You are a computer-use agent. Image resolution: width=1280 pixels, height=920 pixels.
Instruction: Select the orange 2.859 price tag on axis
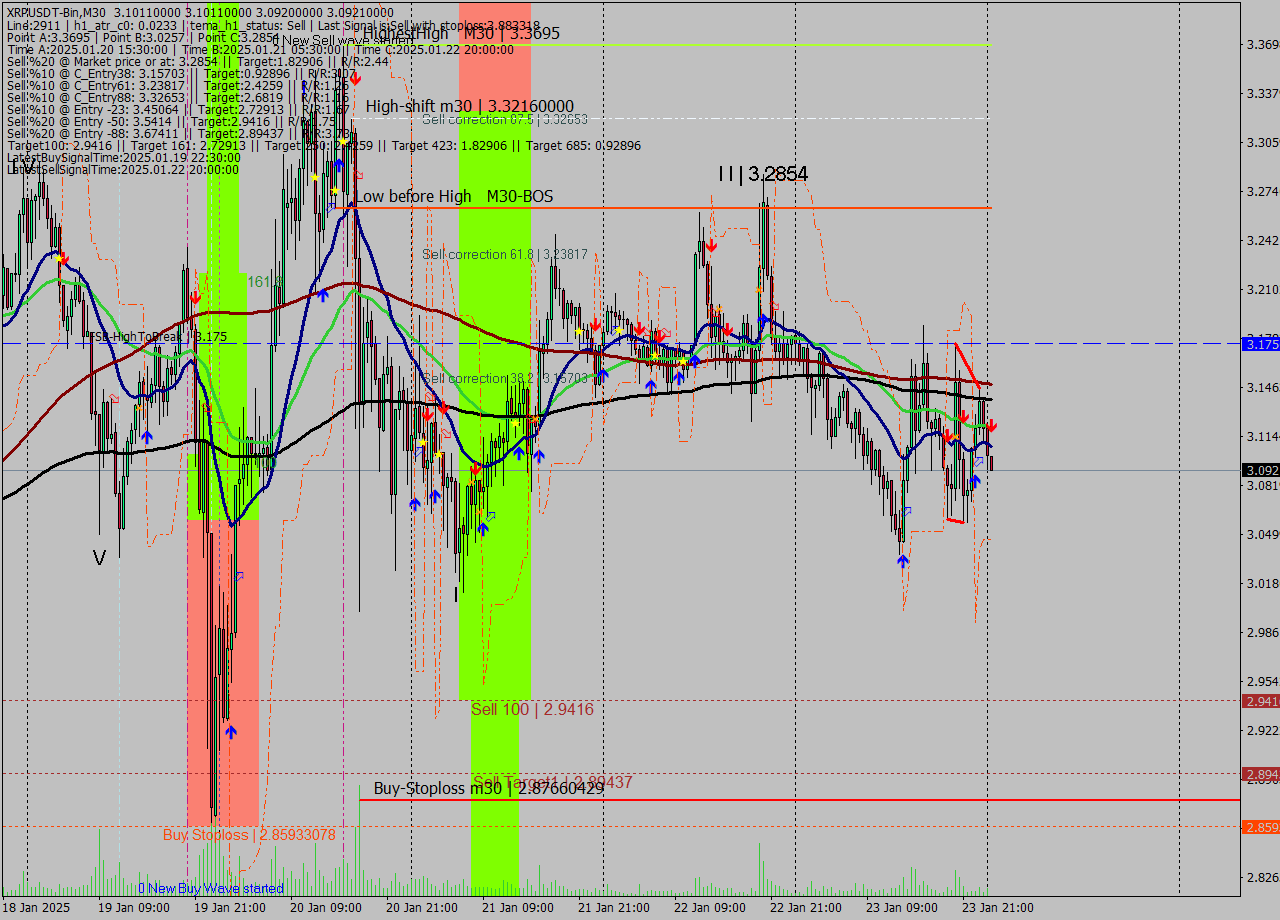coord(1260,827)
